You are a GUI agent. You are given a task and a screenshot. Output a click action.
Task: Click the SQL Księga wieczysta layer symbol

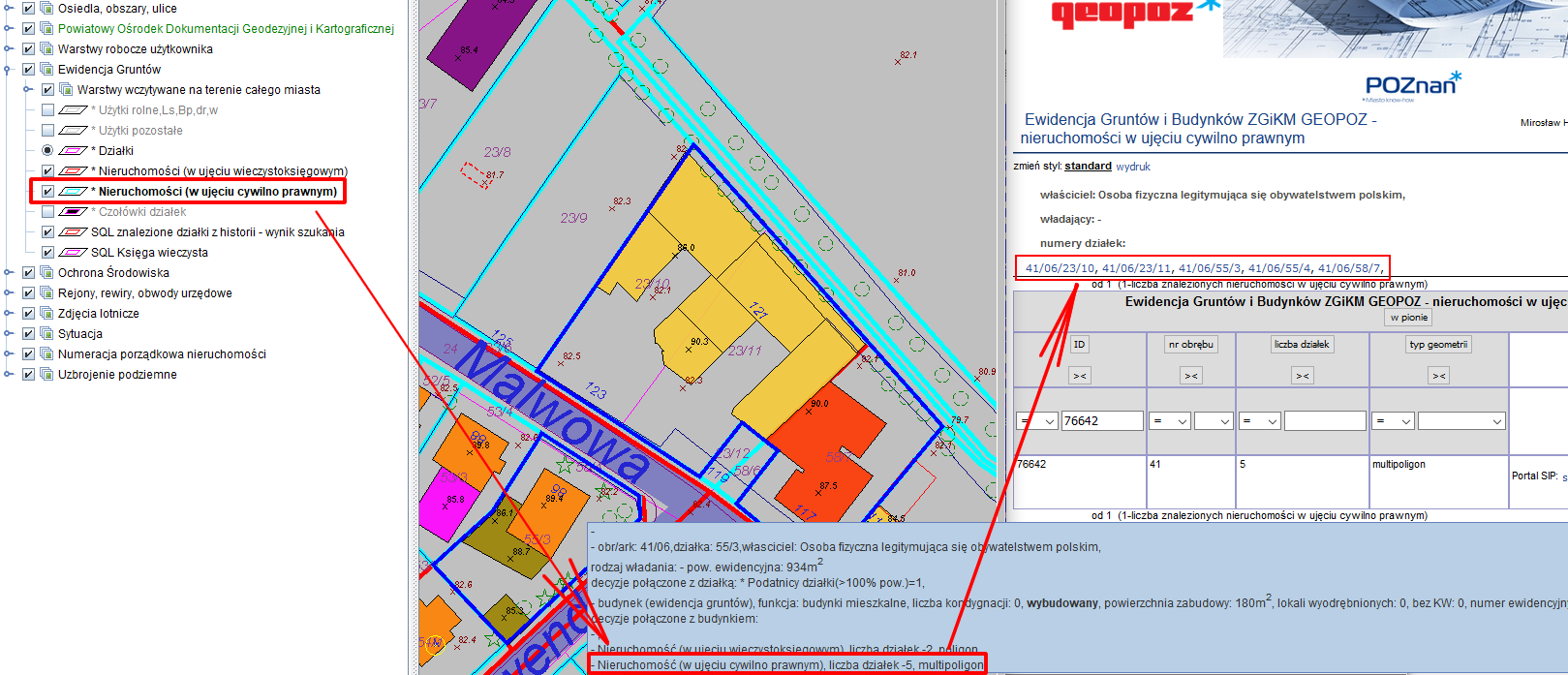coord(74,253)
